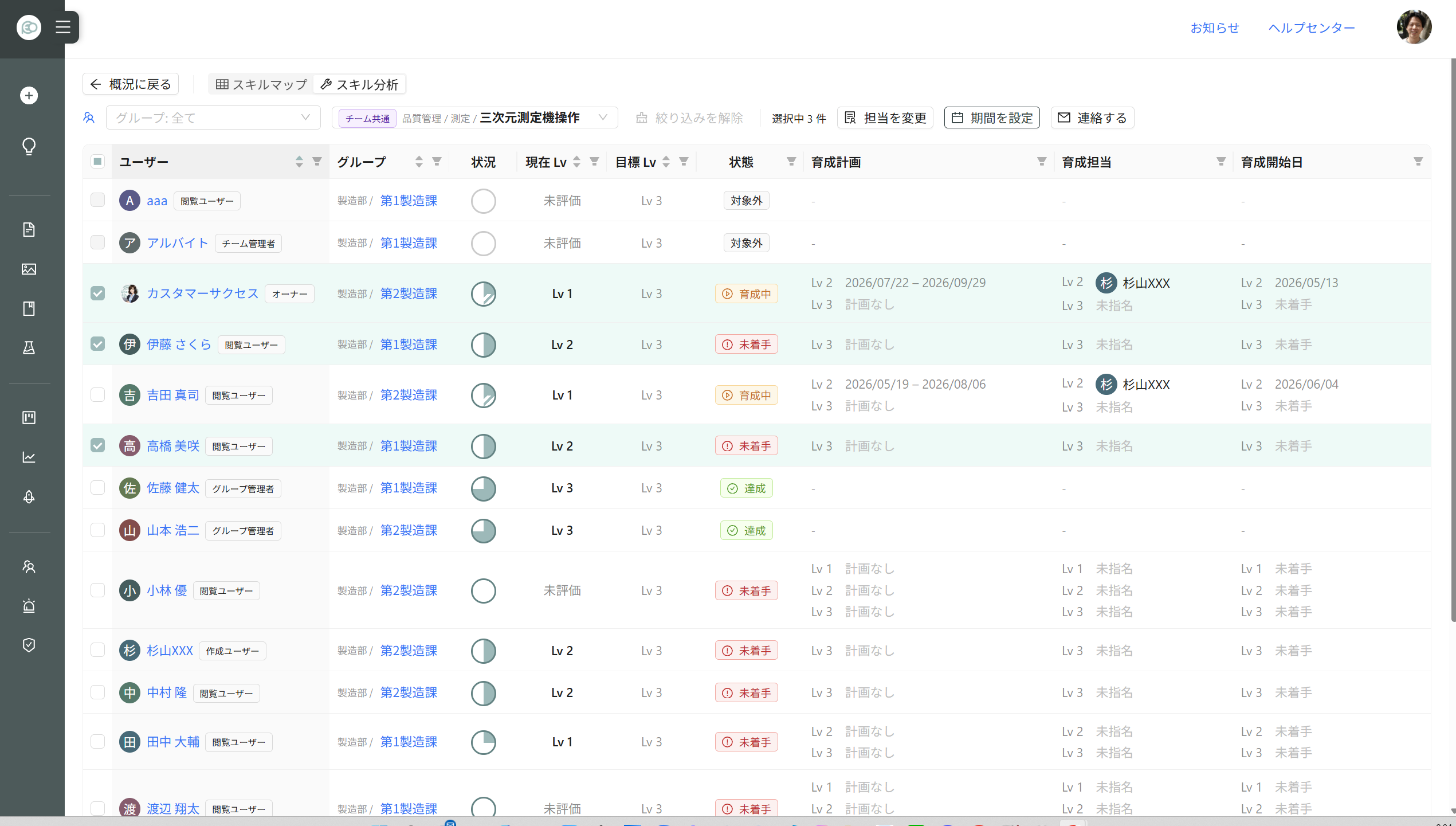Uncheck the カスタマーサクセス row checkbox
Image resolution: width=1456 pixels, height=826 pixels.
click(97, 293)
